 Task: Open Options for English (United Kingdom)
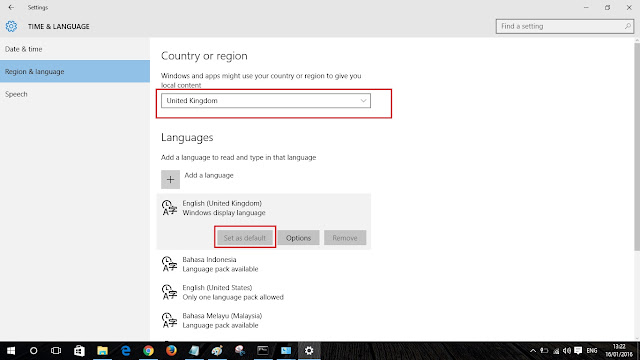[298, 238]
